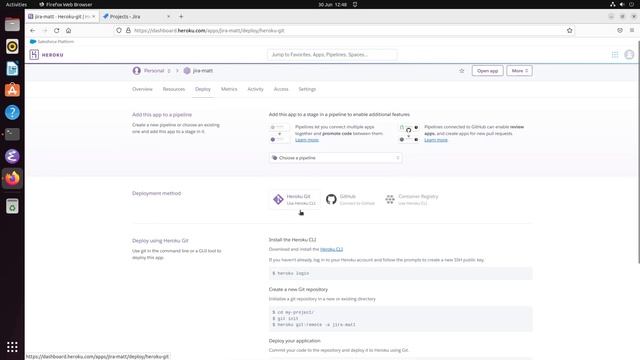
Task: Select the Deploy tab
Action: 203,89
